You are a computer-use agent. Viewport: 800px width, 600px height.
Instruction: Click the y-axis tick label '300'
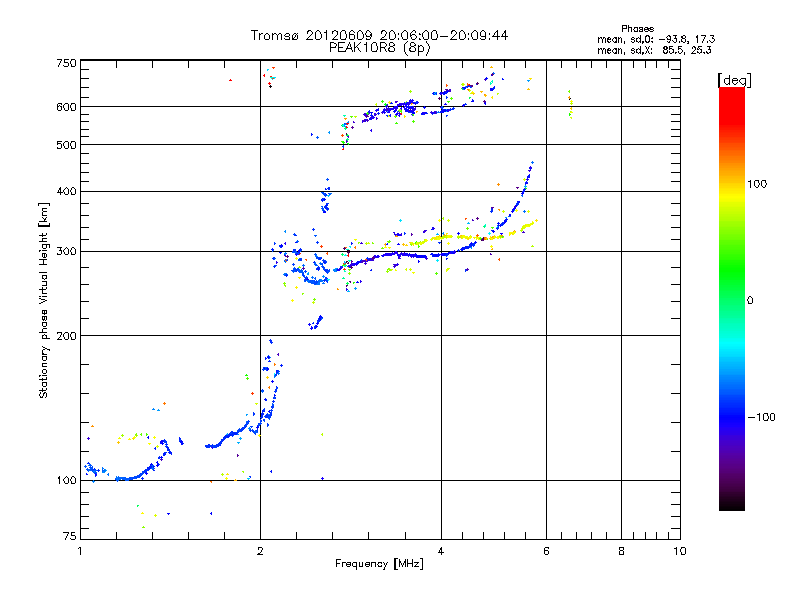[66, 252]
